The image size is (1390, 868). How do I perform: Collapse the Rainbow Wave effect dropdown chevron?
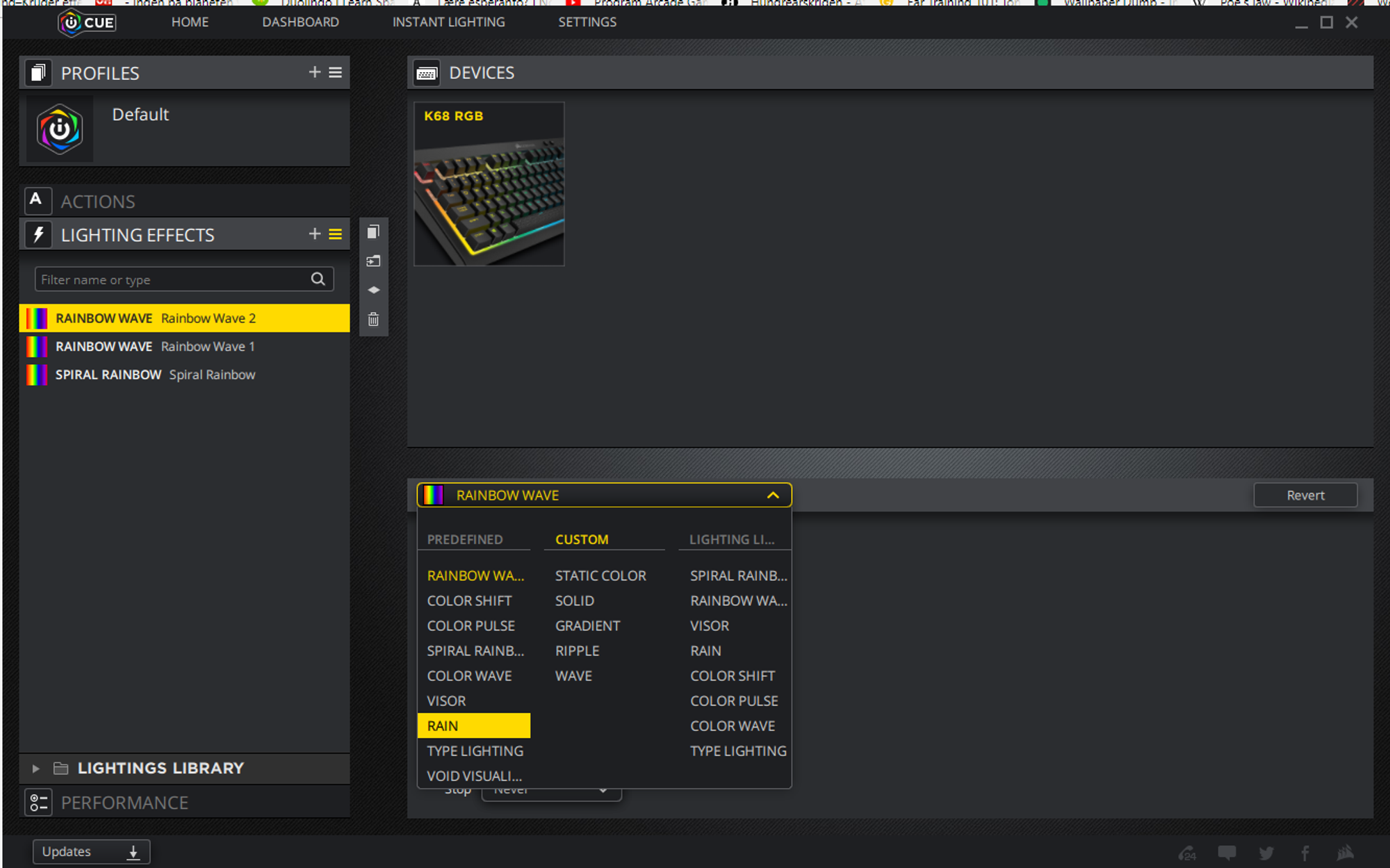tap(773, 495)
